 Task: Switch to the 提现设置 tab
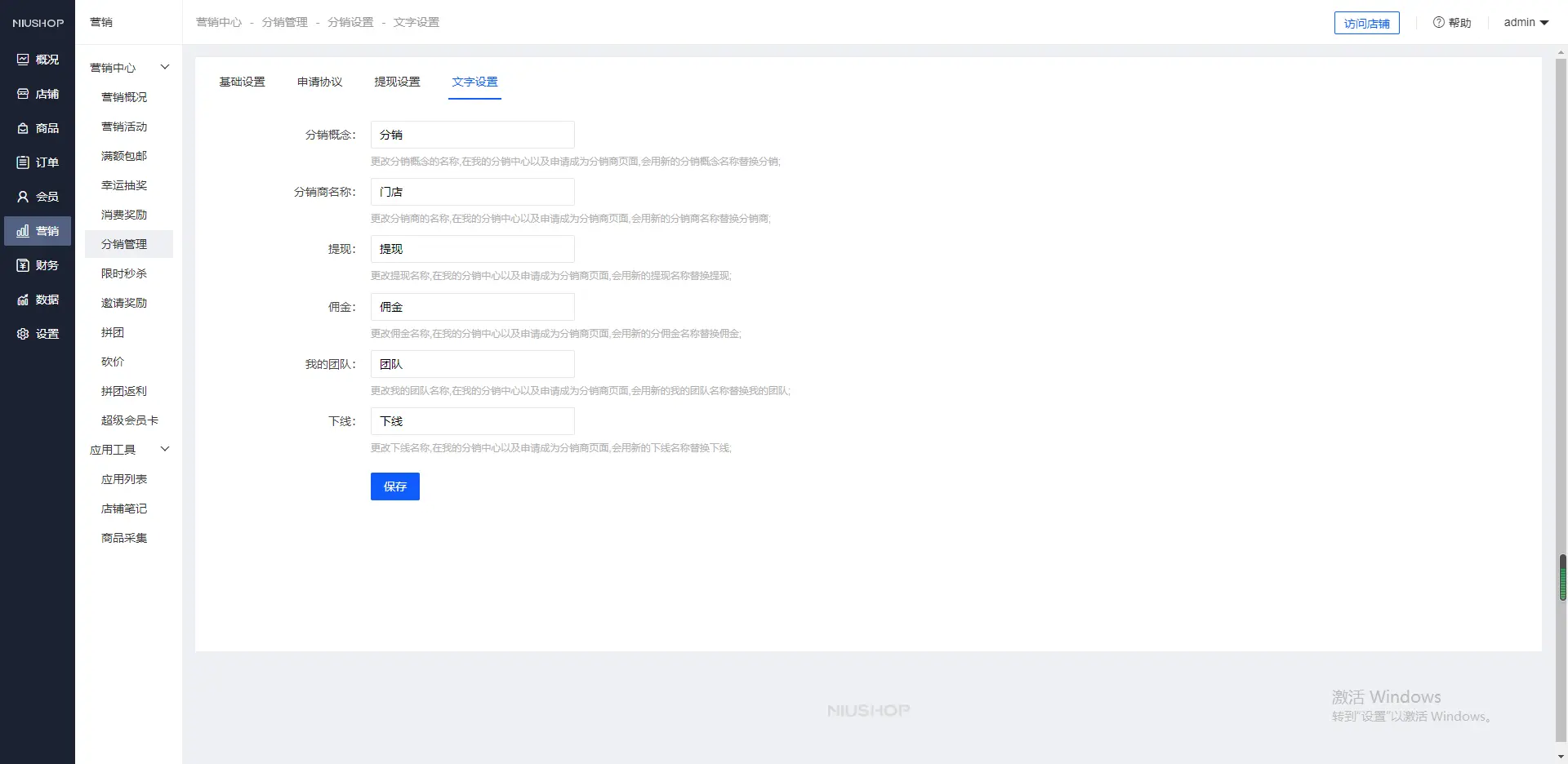click(x=397, y=82)
